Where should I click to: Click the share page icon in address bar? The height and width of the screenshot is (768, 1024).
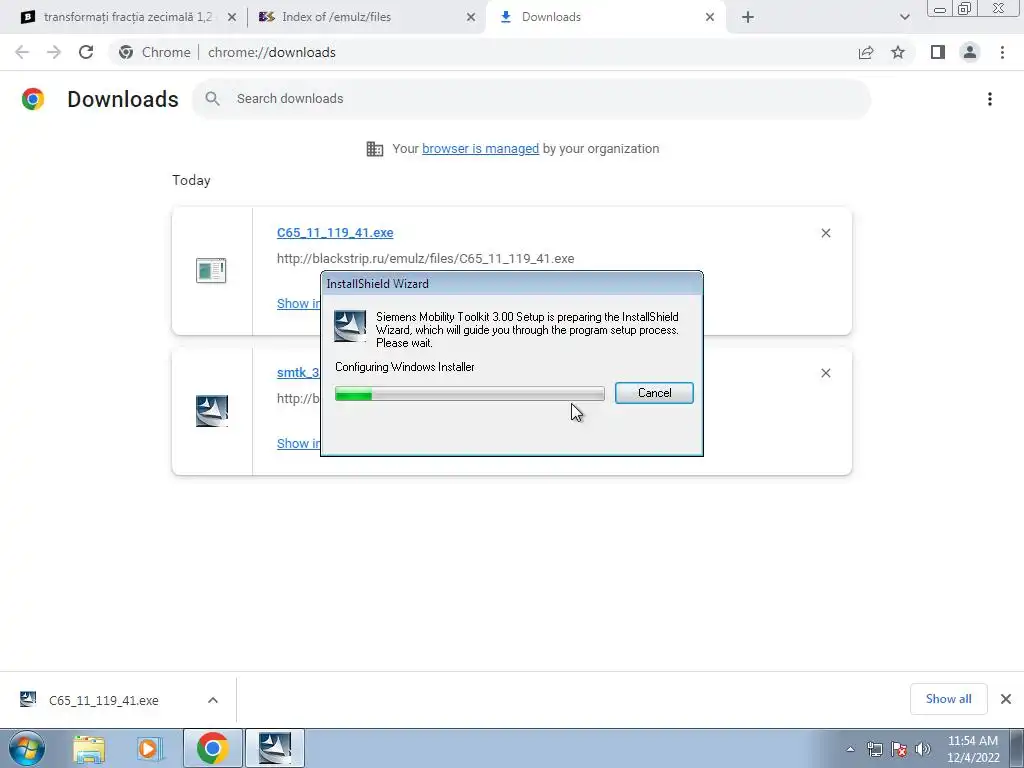click(866, 52)
